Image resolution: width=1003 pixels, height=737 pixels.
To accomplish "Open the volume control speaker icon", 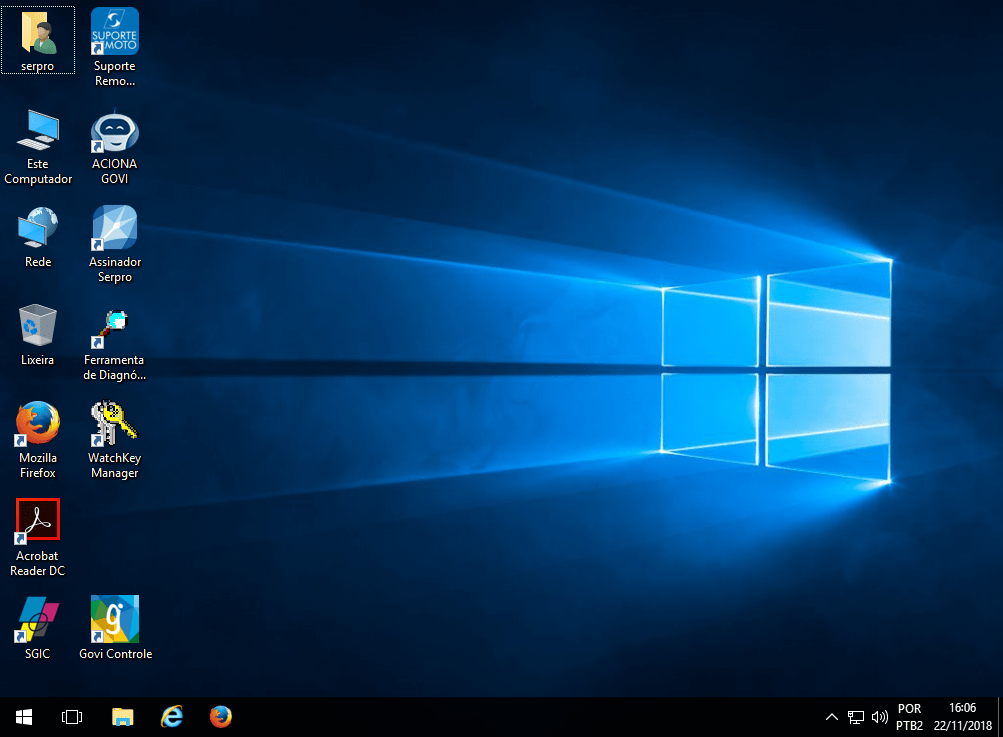I will point(880,717).
